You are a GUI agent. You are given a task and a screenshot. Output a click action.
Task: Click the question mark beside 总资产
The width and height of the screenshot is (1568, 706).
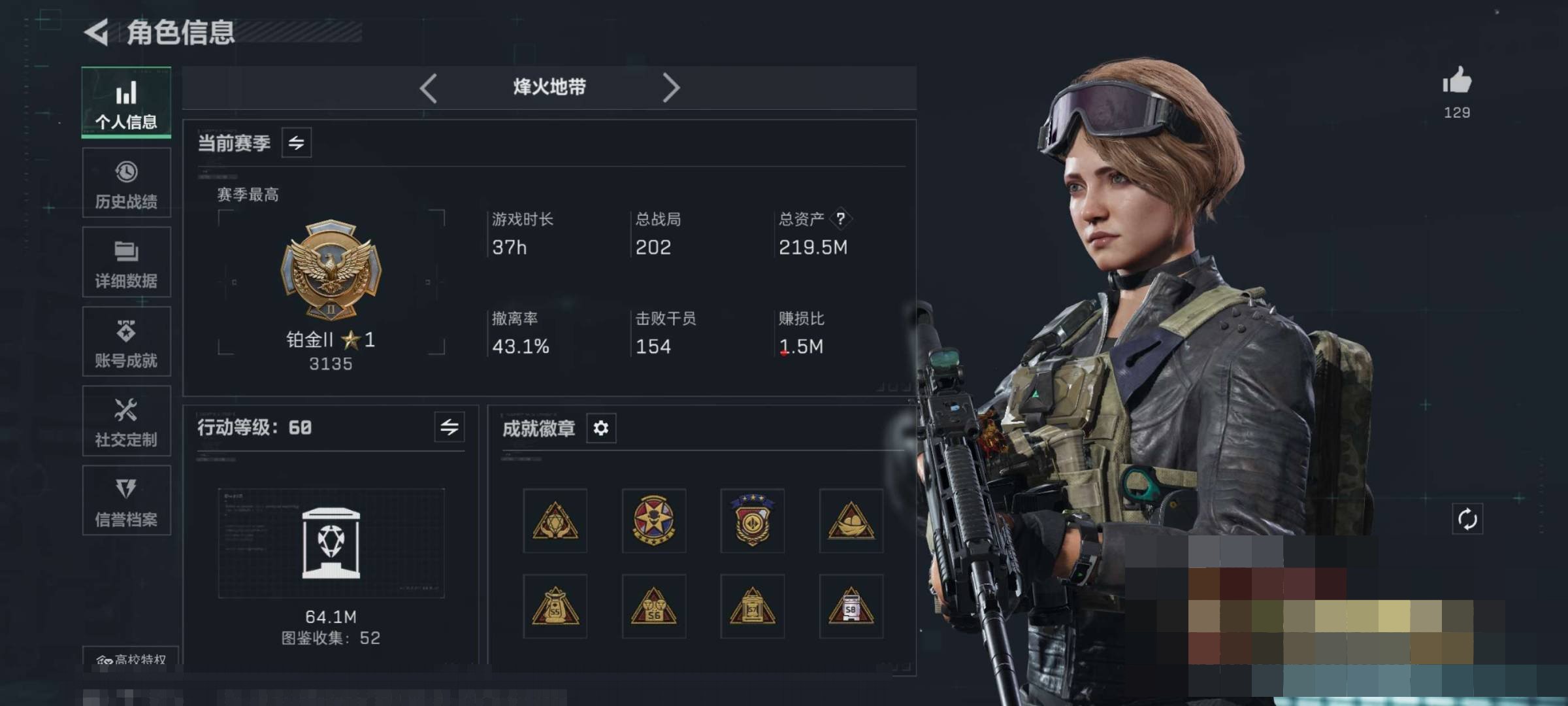coord(841,218)
